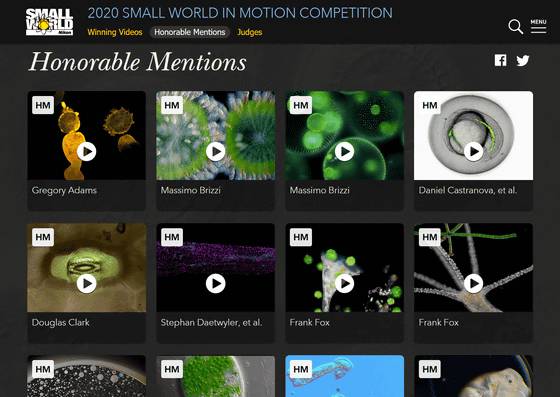Open Frank Fox's green algae cells thumbnail
The width and height of the screenshot is (560, 397).
[x=345, y=268]
